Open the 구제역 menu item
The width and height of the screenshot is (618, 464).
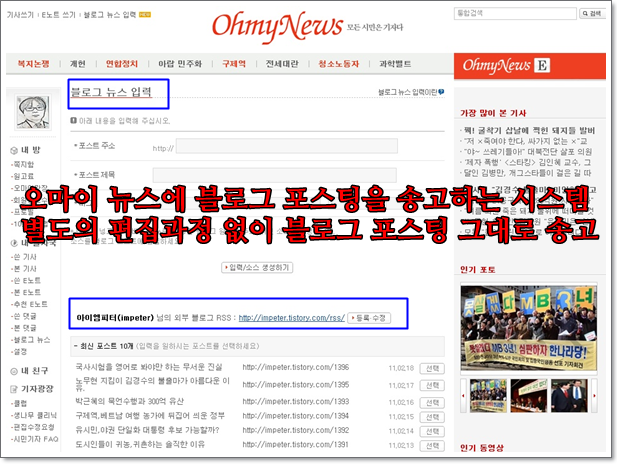[234, 64]
